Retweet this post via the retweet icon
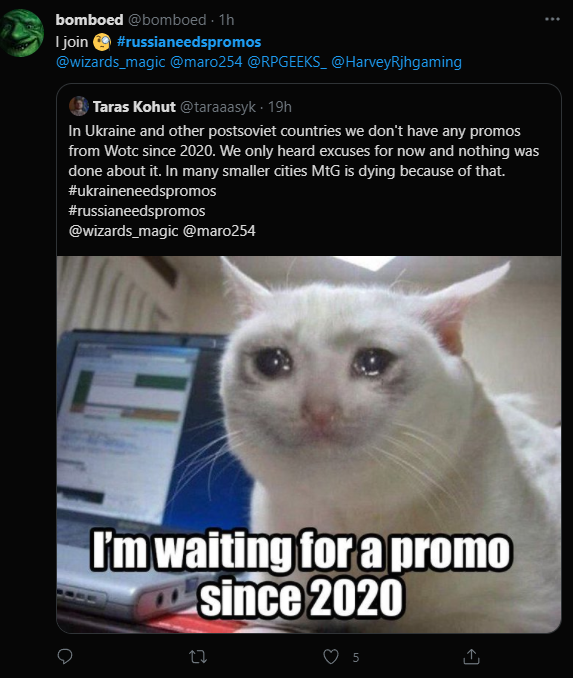Viewport: 573px width, 678px height. click(198, 657)
